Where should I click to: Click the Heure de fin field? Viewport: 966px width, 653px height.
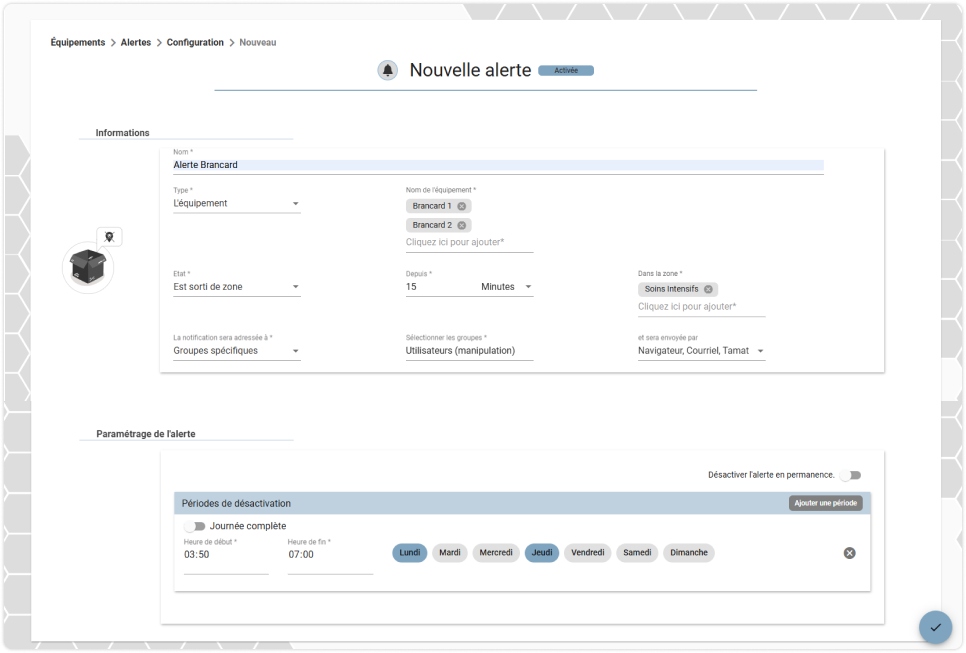tap(330, 555)
